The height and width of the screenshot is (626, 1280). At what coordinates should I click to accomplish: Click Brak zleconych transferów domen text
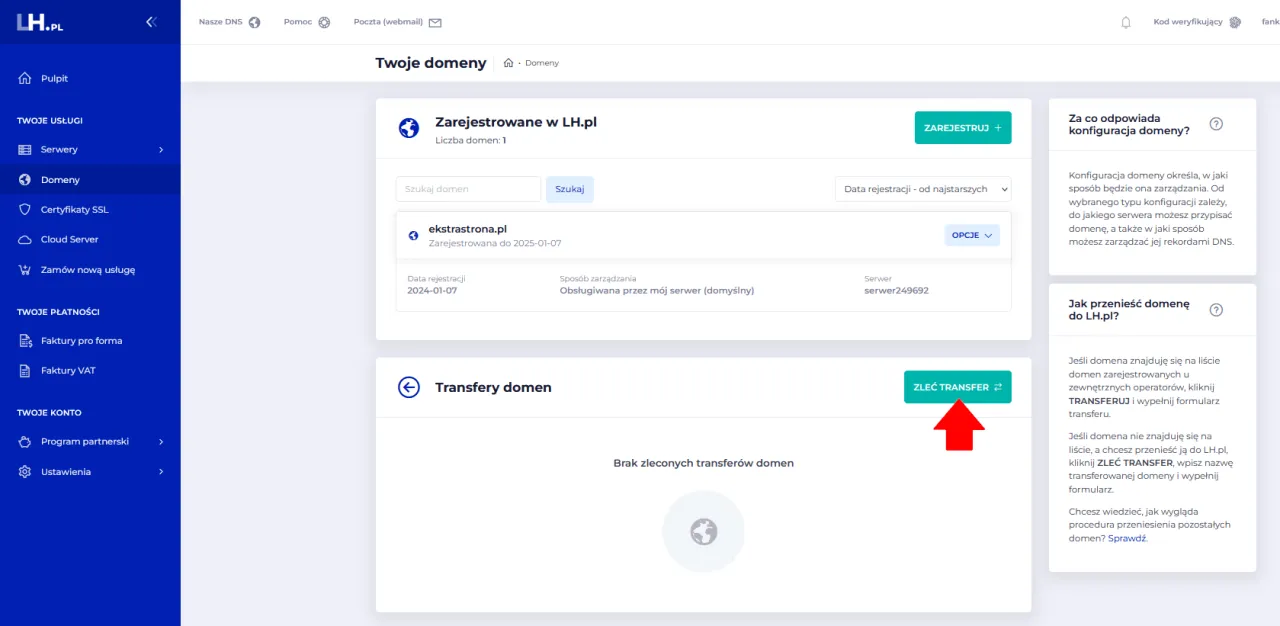tap(703, 463)
